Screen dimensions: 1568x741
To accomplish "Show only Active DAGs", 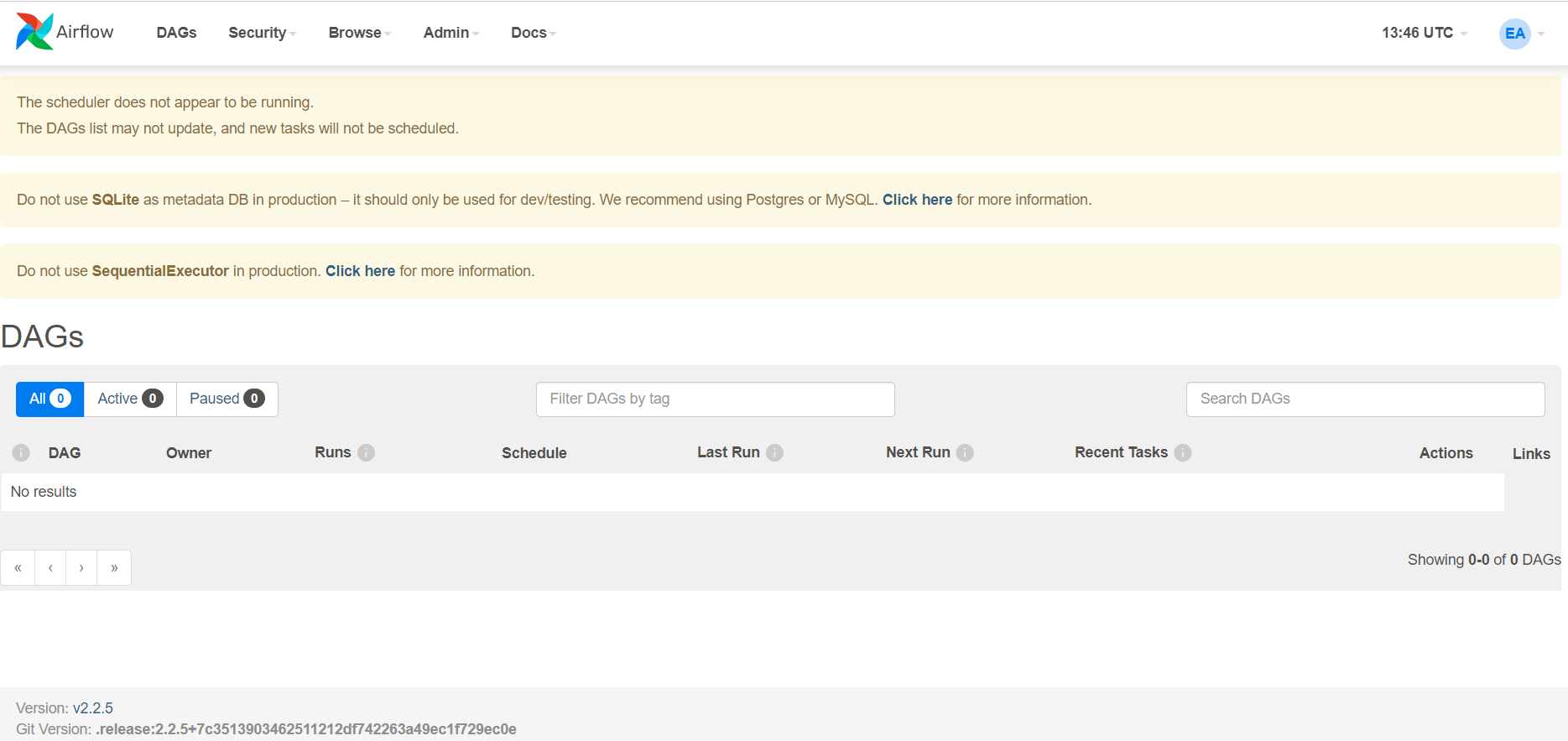I will 130,399.
